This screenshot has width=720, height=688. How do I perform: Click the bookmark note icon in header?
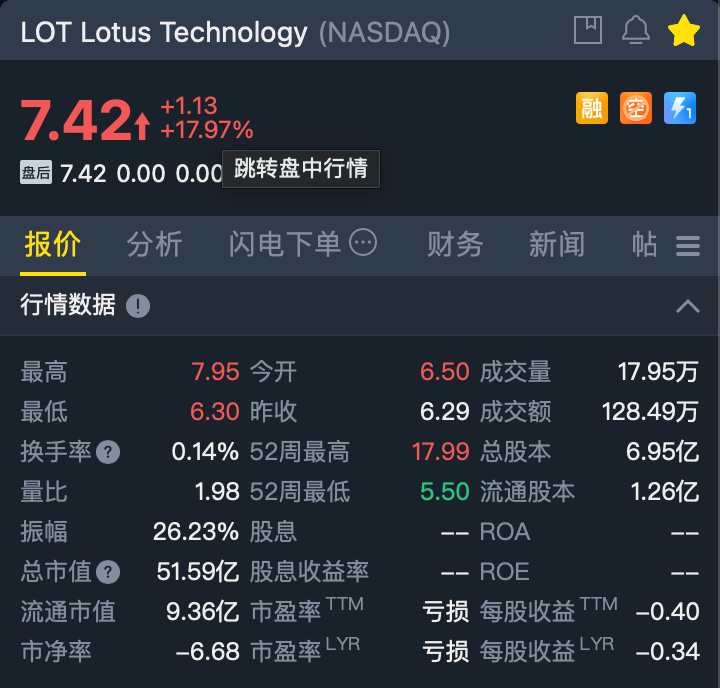coord(588,30)
